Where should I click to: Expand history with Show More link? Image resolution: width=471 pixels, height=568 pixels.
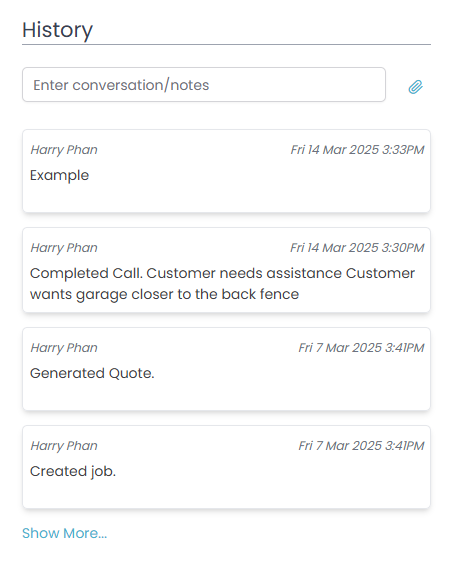(64, 533)
